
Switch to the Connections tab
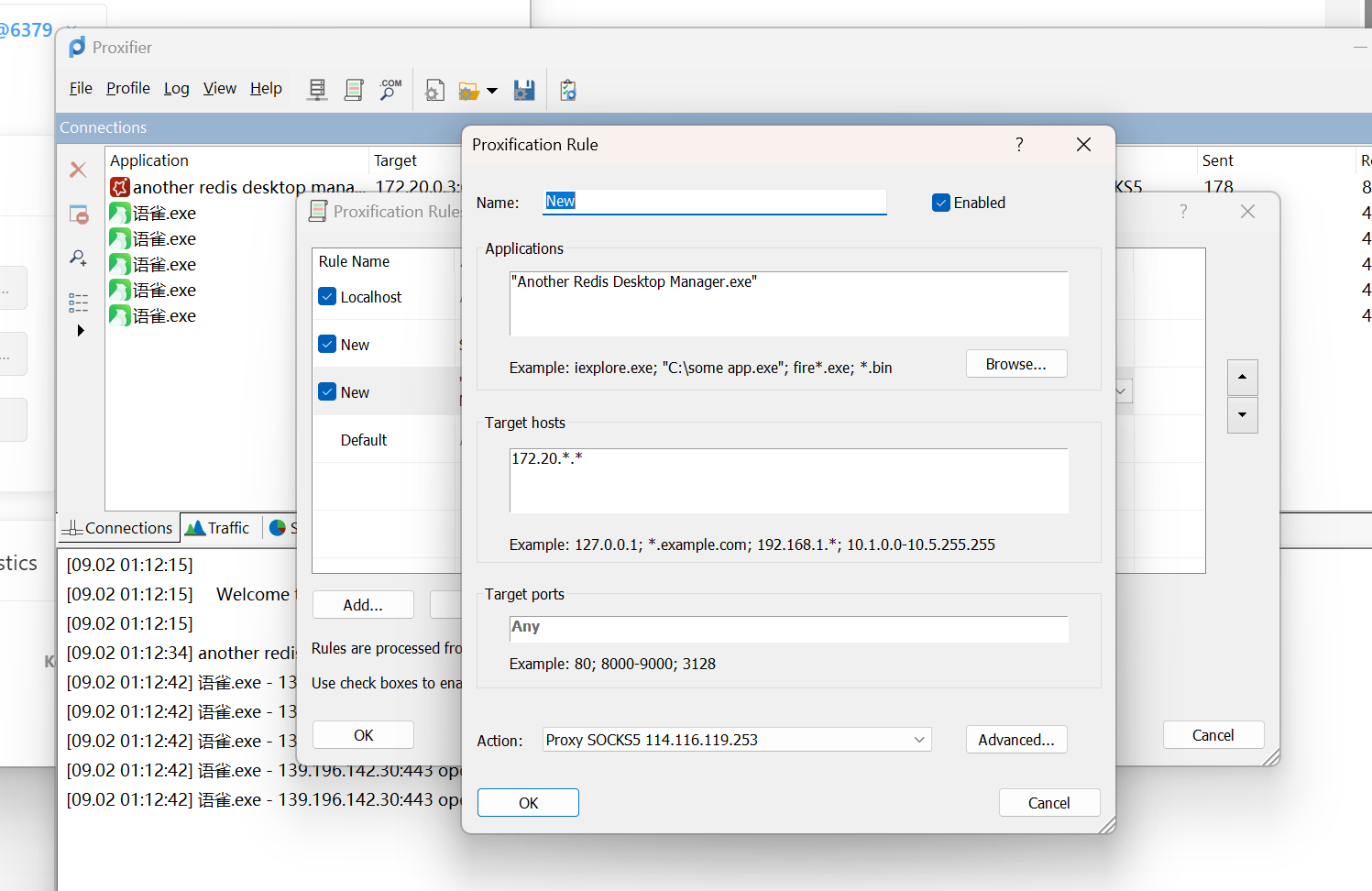[117, 528]
